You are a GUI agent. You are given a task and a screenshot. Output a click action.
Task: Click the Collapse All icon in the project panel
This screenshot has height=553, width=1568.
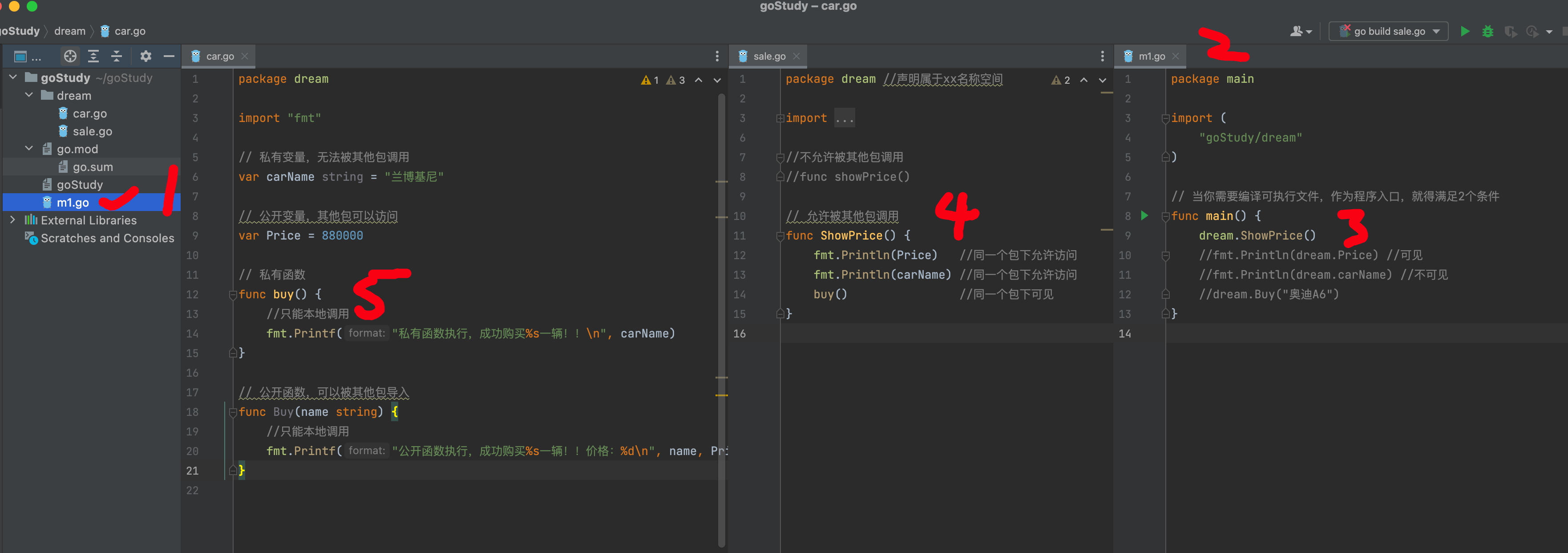(x=116, y=56)
